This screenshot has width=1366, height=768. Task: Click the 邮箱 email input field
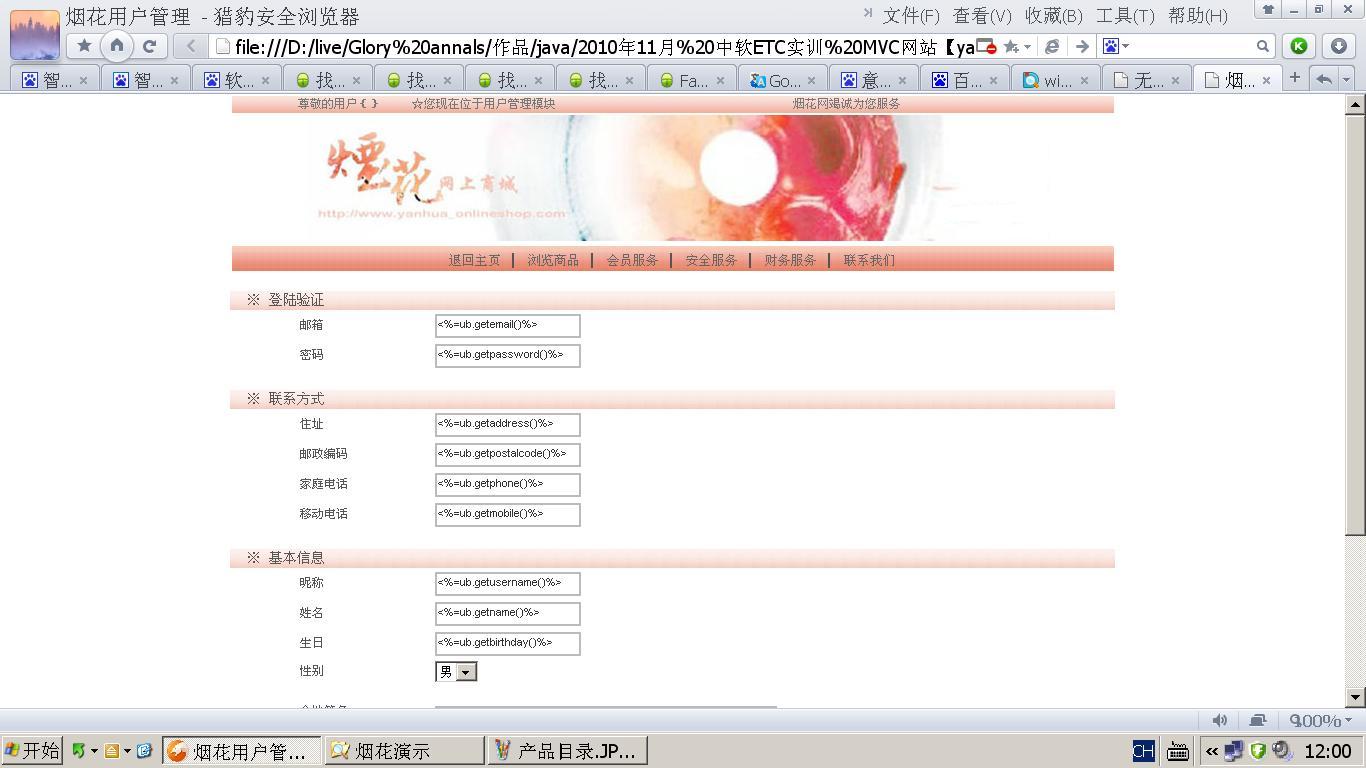(507, 326)
